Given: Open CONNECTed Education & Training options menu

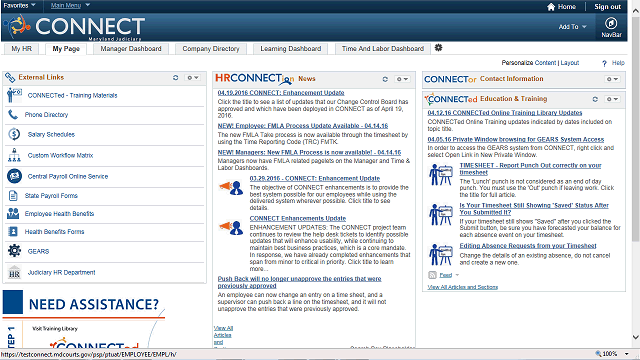Looking at the screenshot, I should click(612, 99).
